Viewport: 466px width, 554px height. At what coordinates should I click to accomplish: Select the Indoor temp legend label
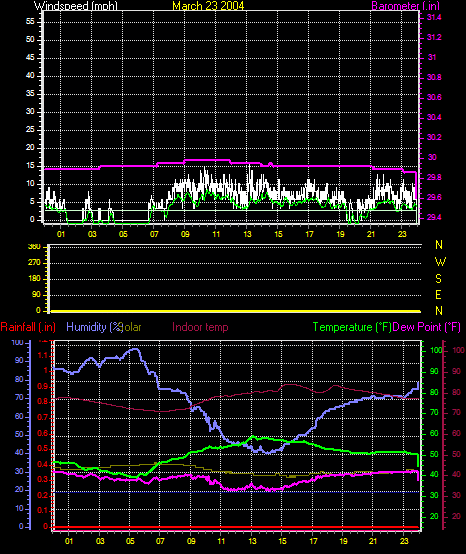click(200, 327)
